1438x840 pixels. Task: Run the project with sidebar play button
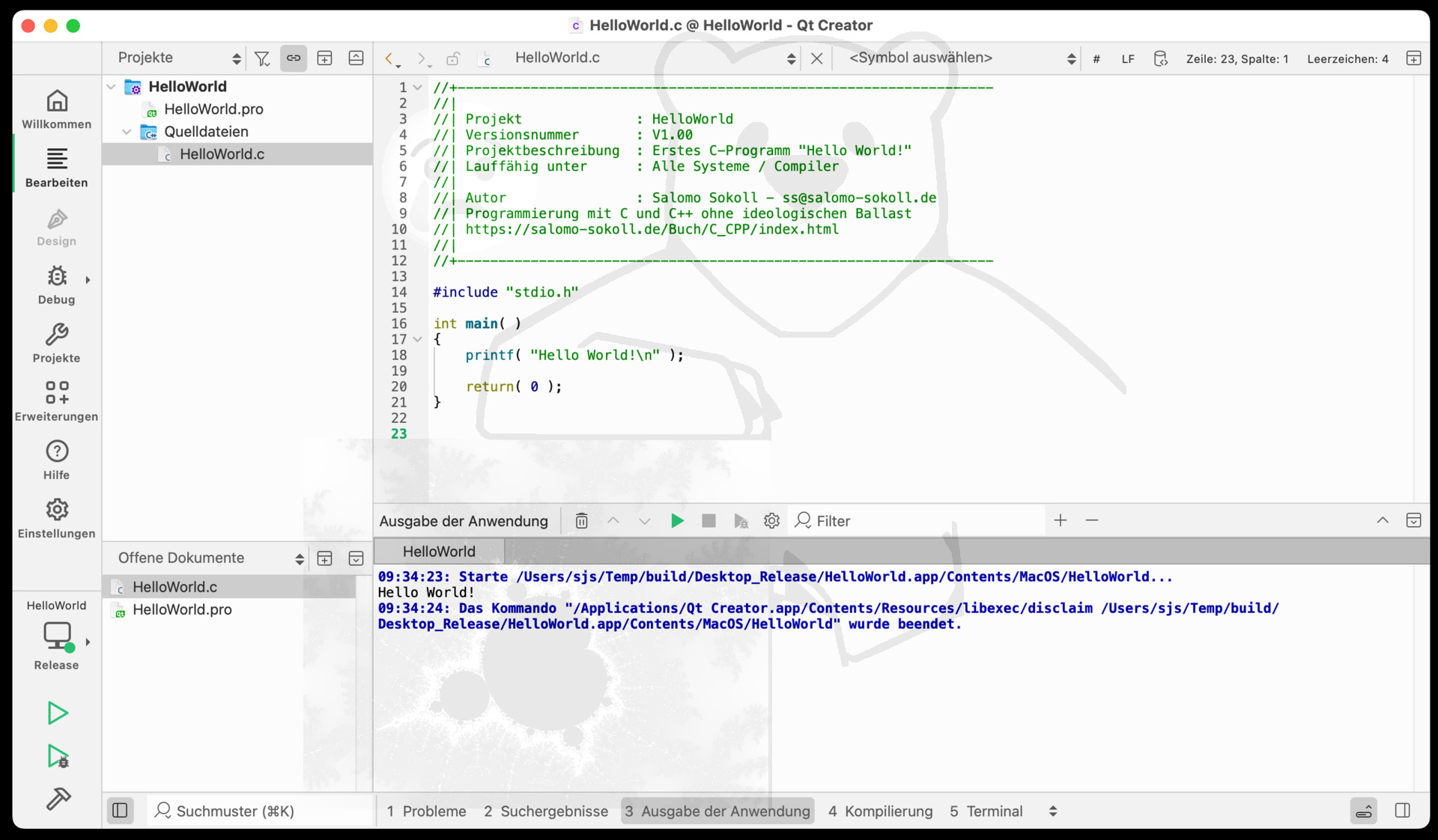tap(57, 713)
